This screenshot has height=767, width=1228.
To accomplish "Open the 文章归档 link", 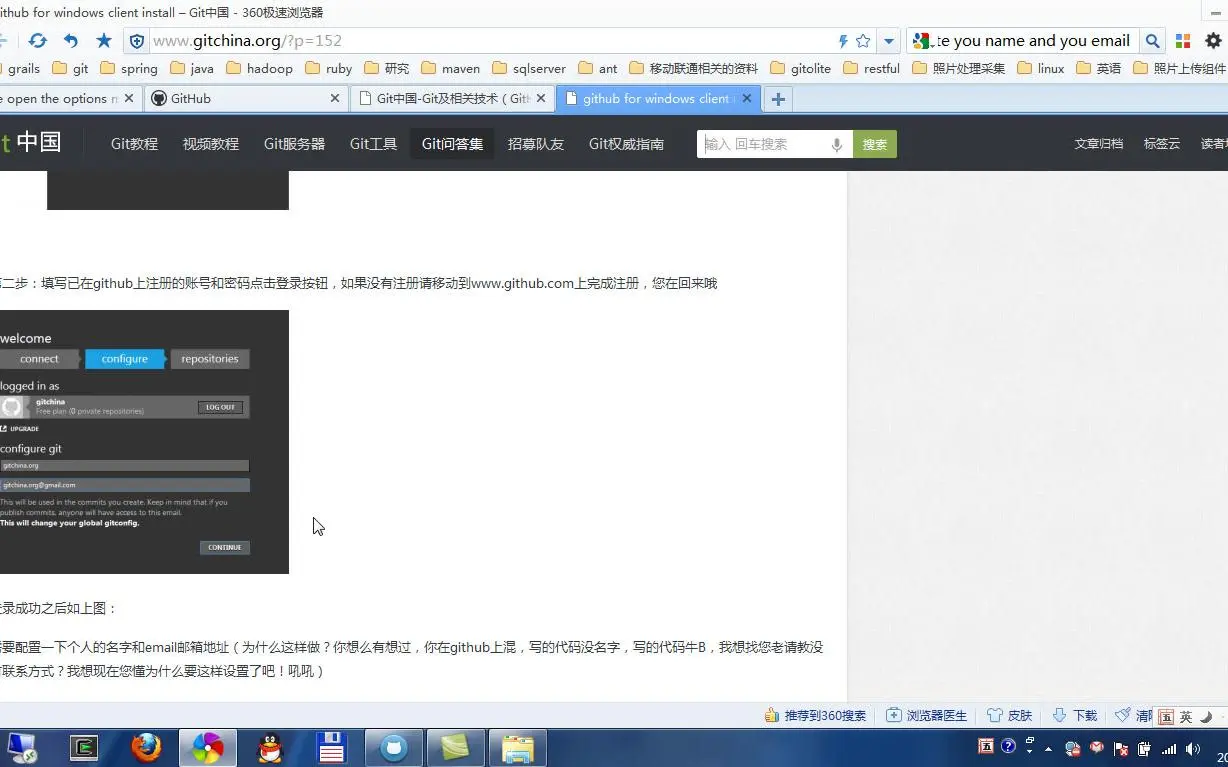I will pyautogui.click(x=1099, y=144).
